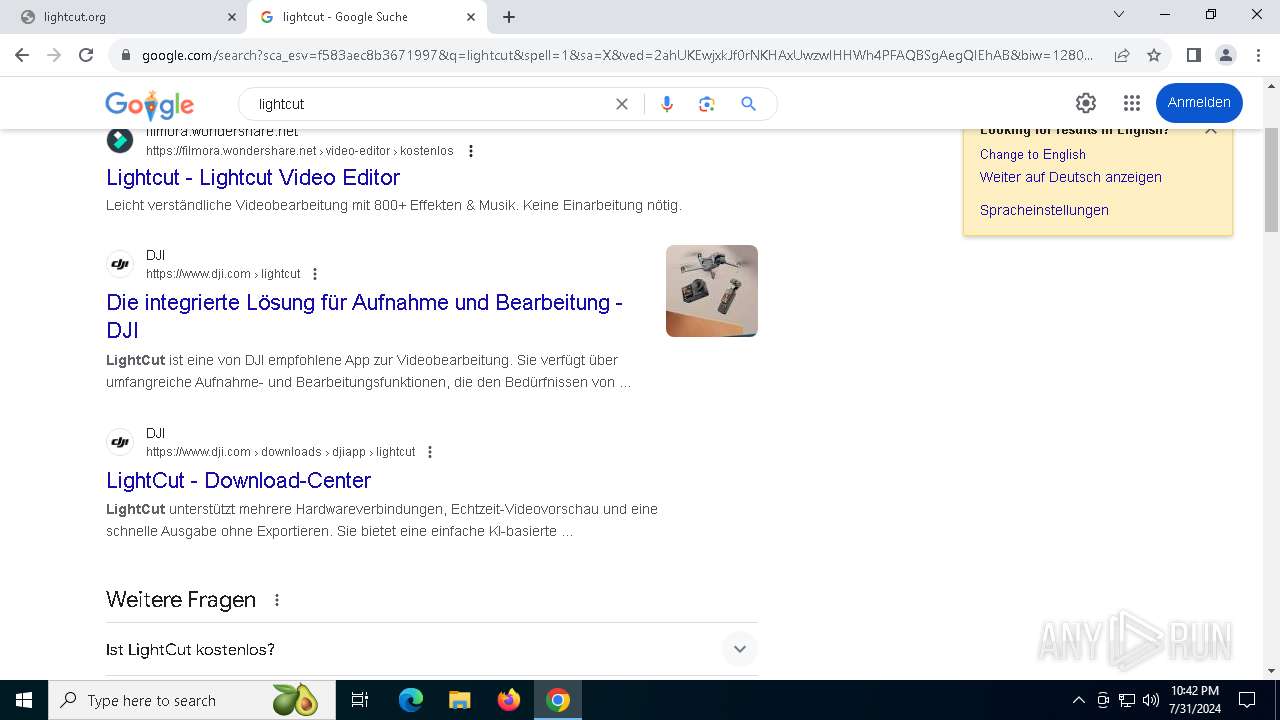Open the browser side panel
This screenshot has height=720, width=1280.
click(1193, 55)
